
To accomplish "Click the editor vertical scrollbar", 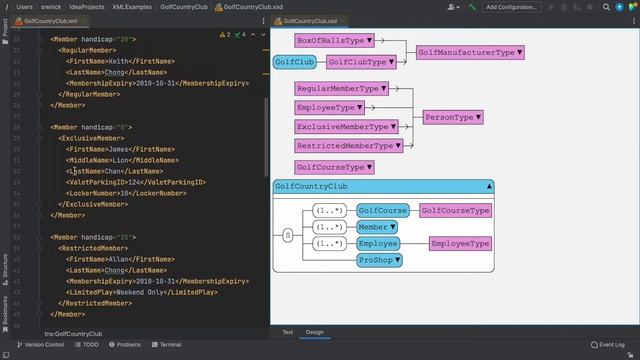I will coord(267,137).
